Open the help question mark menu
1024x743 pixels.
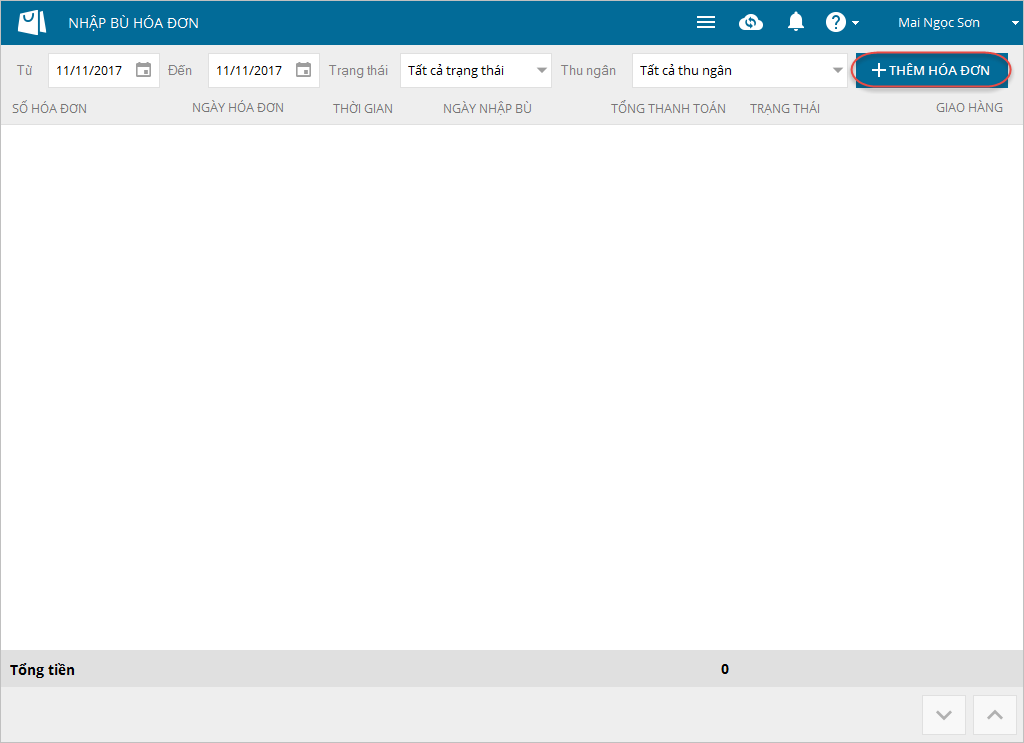[835, 22]
